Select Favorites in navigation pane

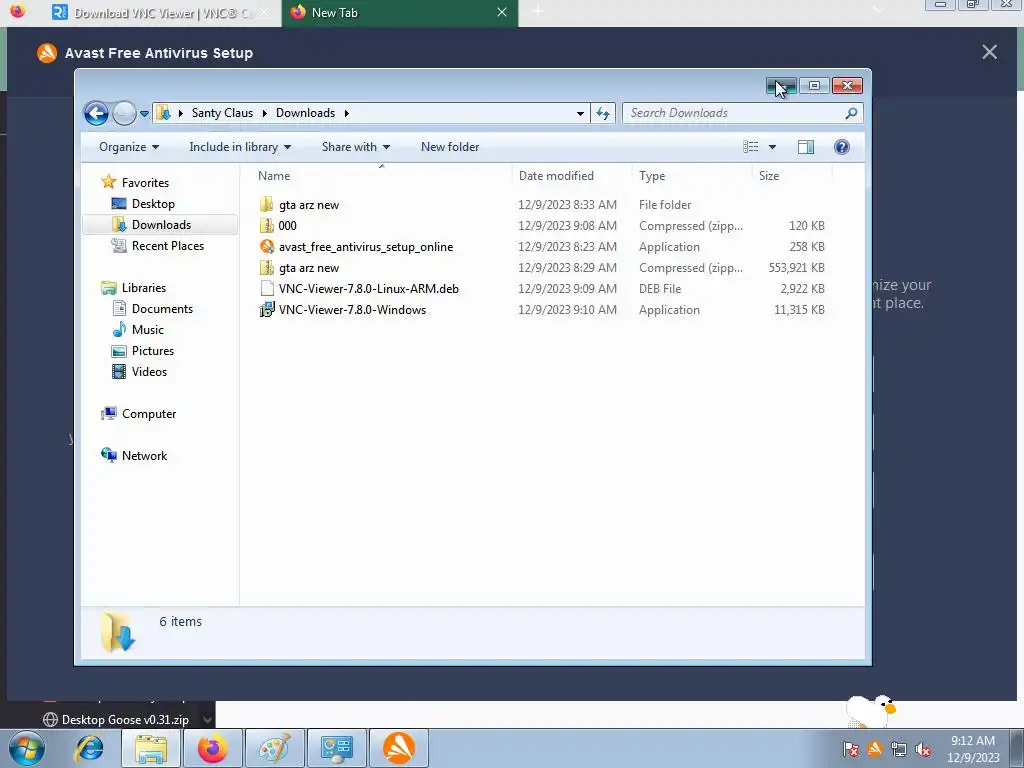click(145, 183)
